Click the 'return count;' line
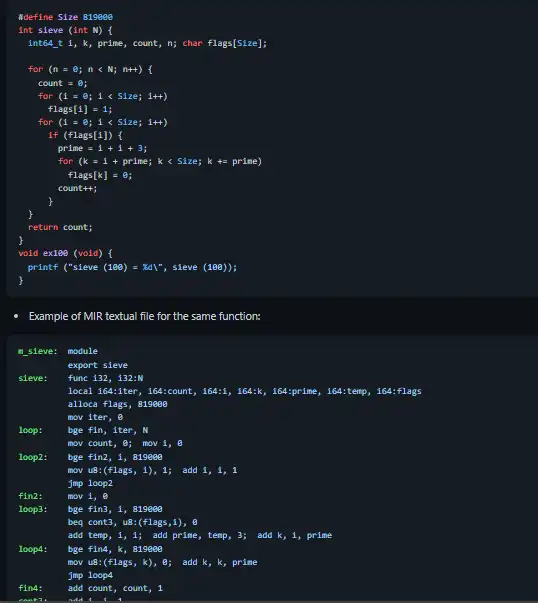 (60, 227)
